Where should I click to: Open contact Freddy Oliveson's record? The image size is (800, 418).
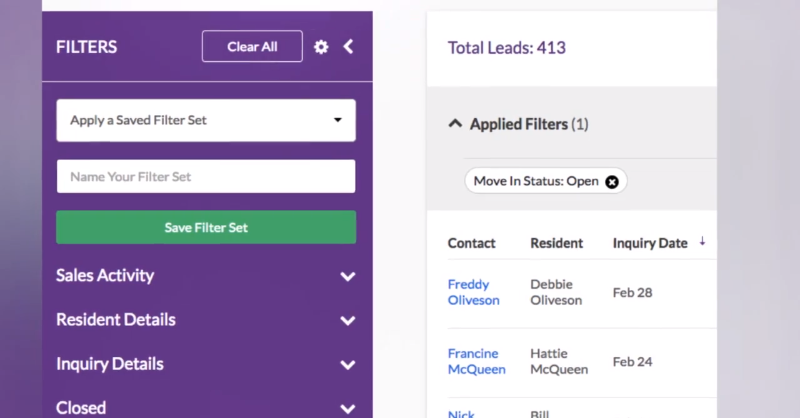coord(473,292)
